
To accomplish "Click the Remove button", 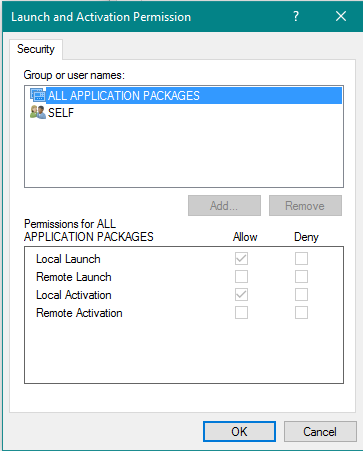I will coord(305,205).
